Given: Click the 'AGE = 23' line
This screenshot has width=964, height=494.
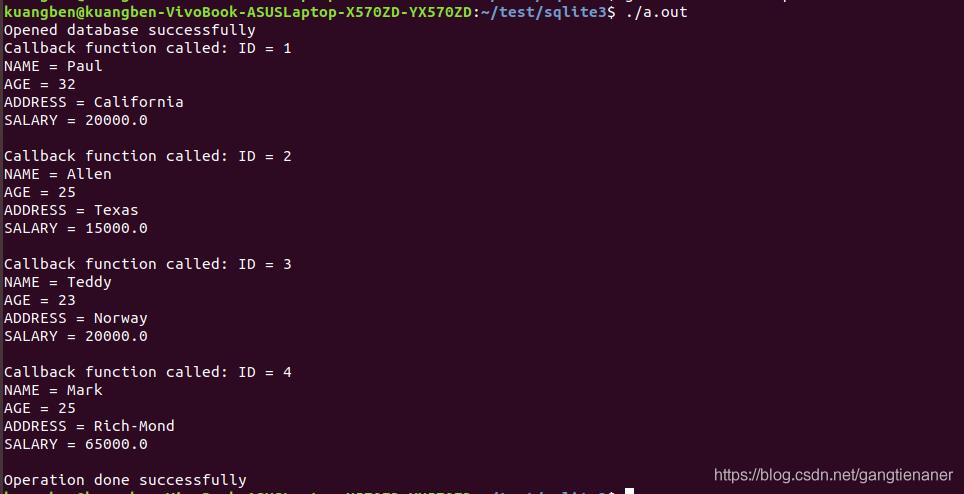Looking at the screenshot, I should pos(40,300).
